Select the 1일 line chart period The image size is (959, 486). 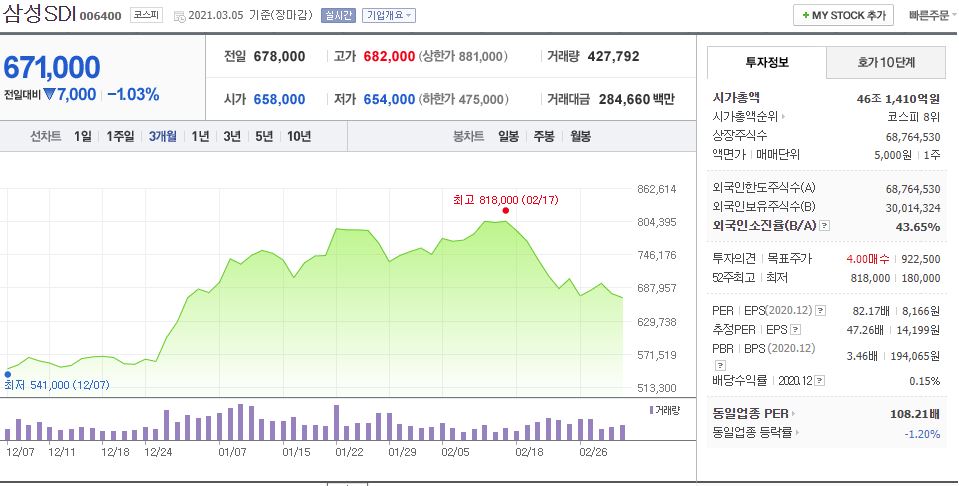(x=83, y=136)
